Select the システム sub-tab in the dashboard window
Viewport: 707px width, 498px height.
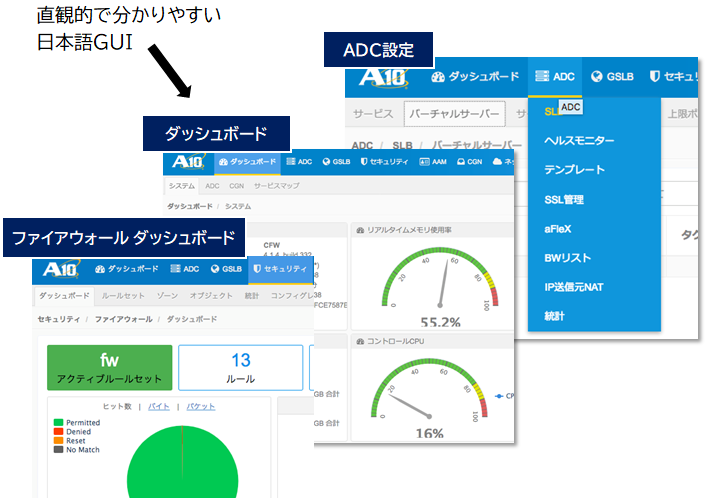pyautogui.click(x=182, y=186)
